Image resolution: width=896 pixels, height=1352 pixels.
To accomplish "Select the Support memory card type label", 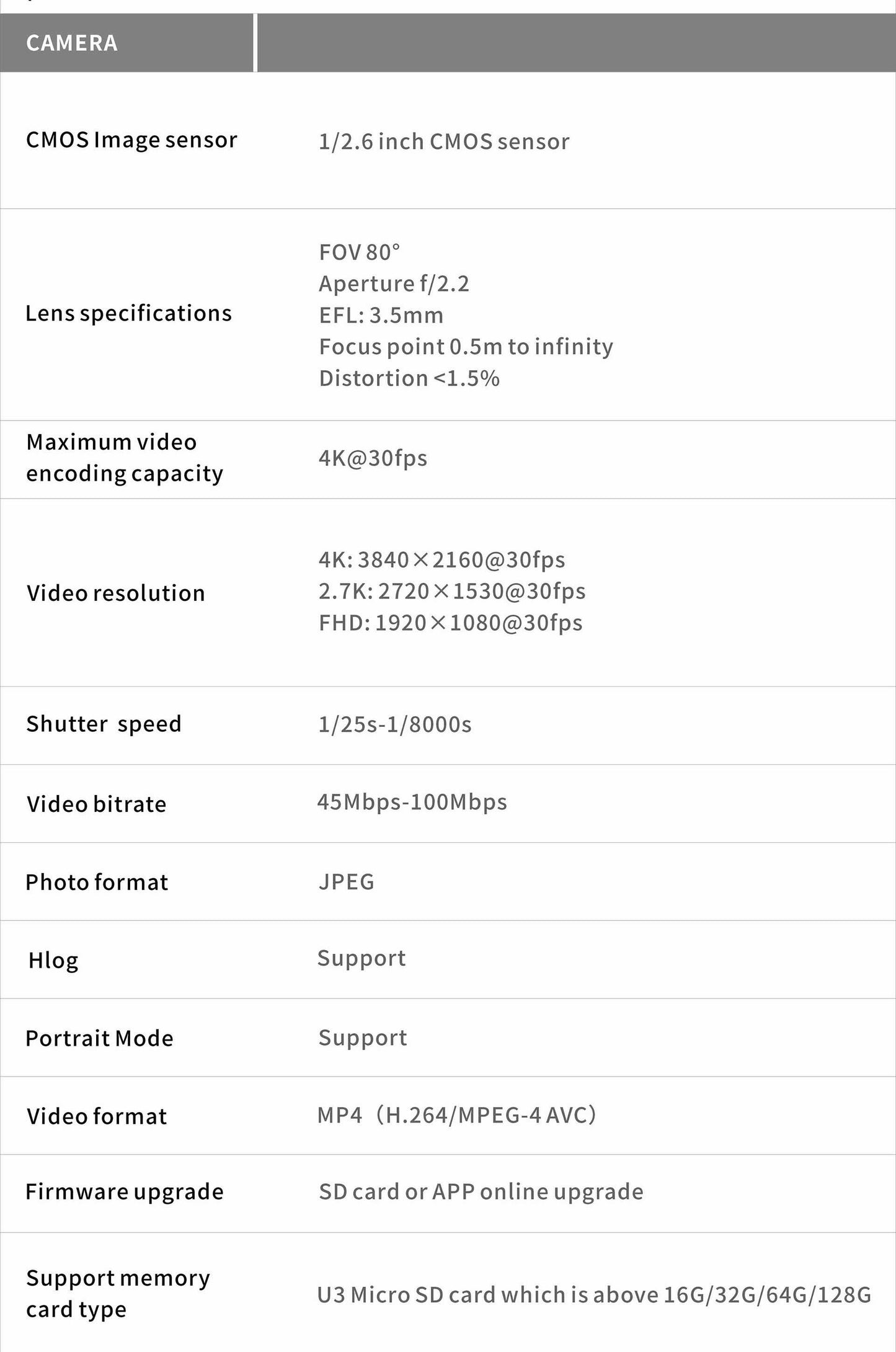I will point(118,1294).
